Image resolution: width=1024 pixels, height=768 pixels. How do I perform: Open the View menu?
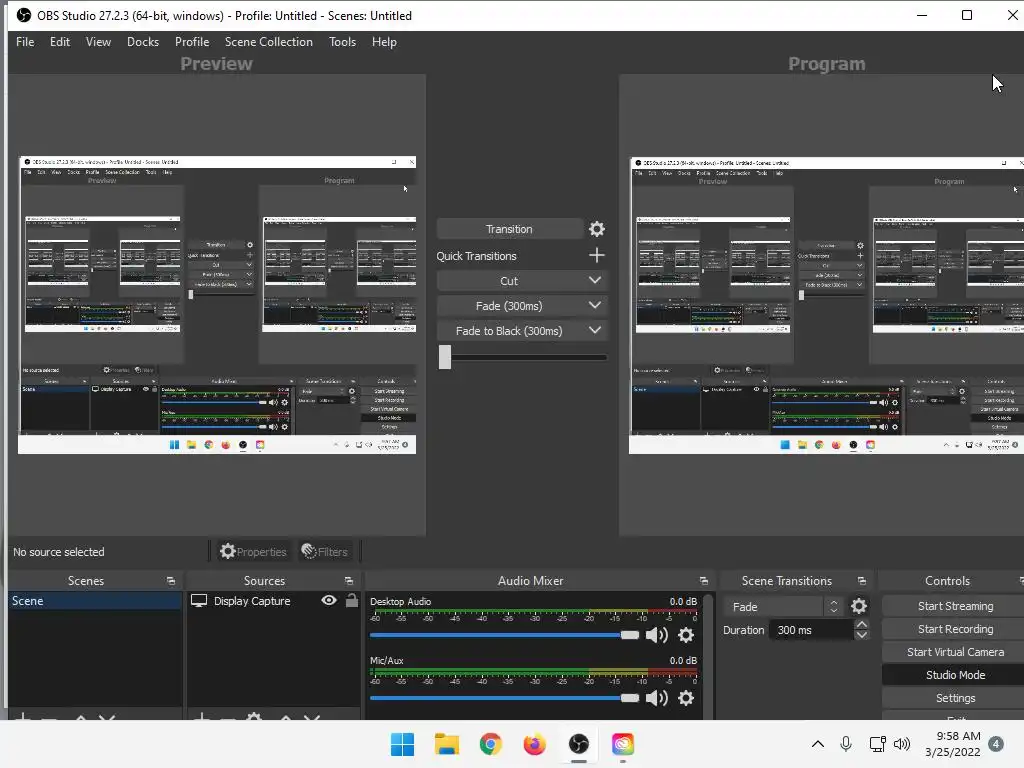(x=98, y=42)
